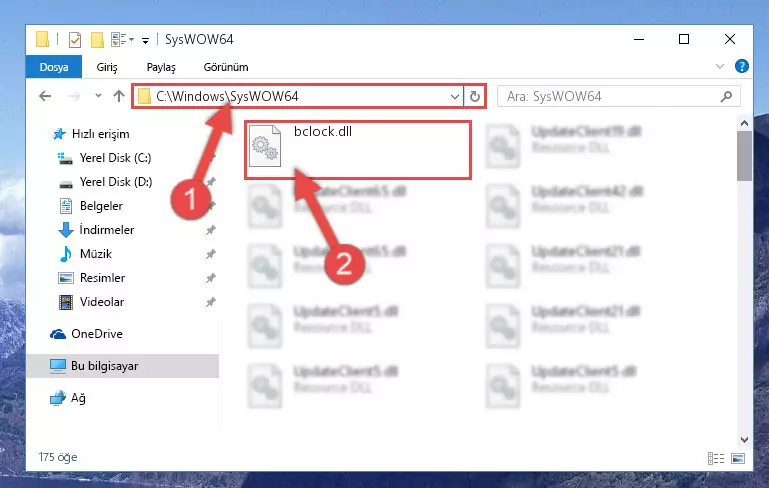Open the Resimler folder in sidebar
769x488 pixels.
pyautogui.click(x=102, y=278)
